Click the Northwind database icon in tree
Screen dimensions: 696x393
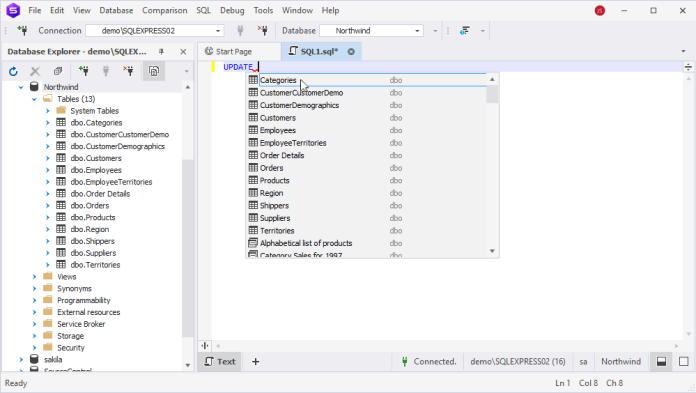pyautogui.click(x=34, y=87)
